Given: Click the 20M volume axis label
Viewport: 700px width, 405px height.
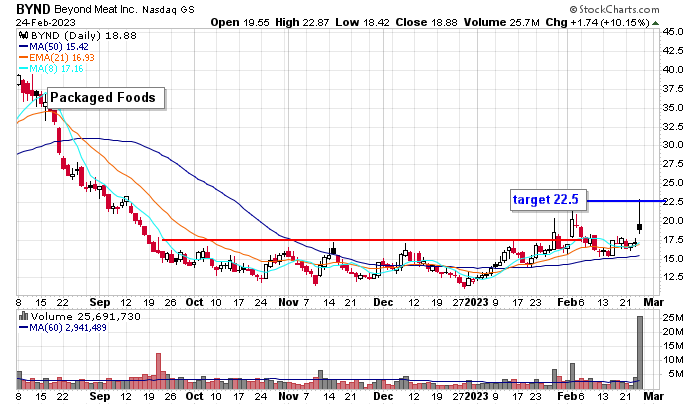Looking at the screenshot, I should [x=673, y=332].
